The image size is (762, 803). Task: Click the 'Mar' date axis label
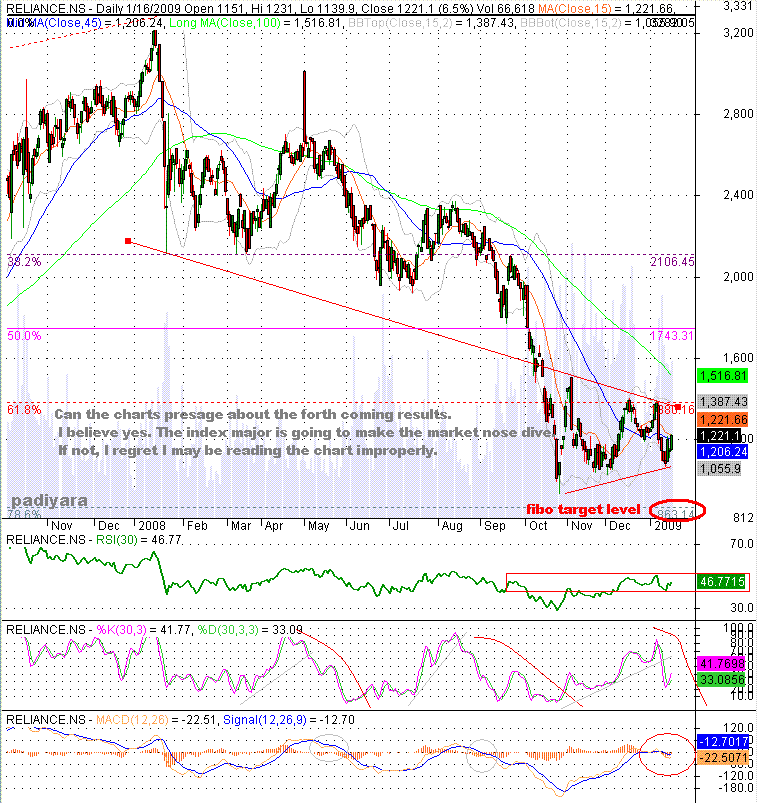click(241, 526)
